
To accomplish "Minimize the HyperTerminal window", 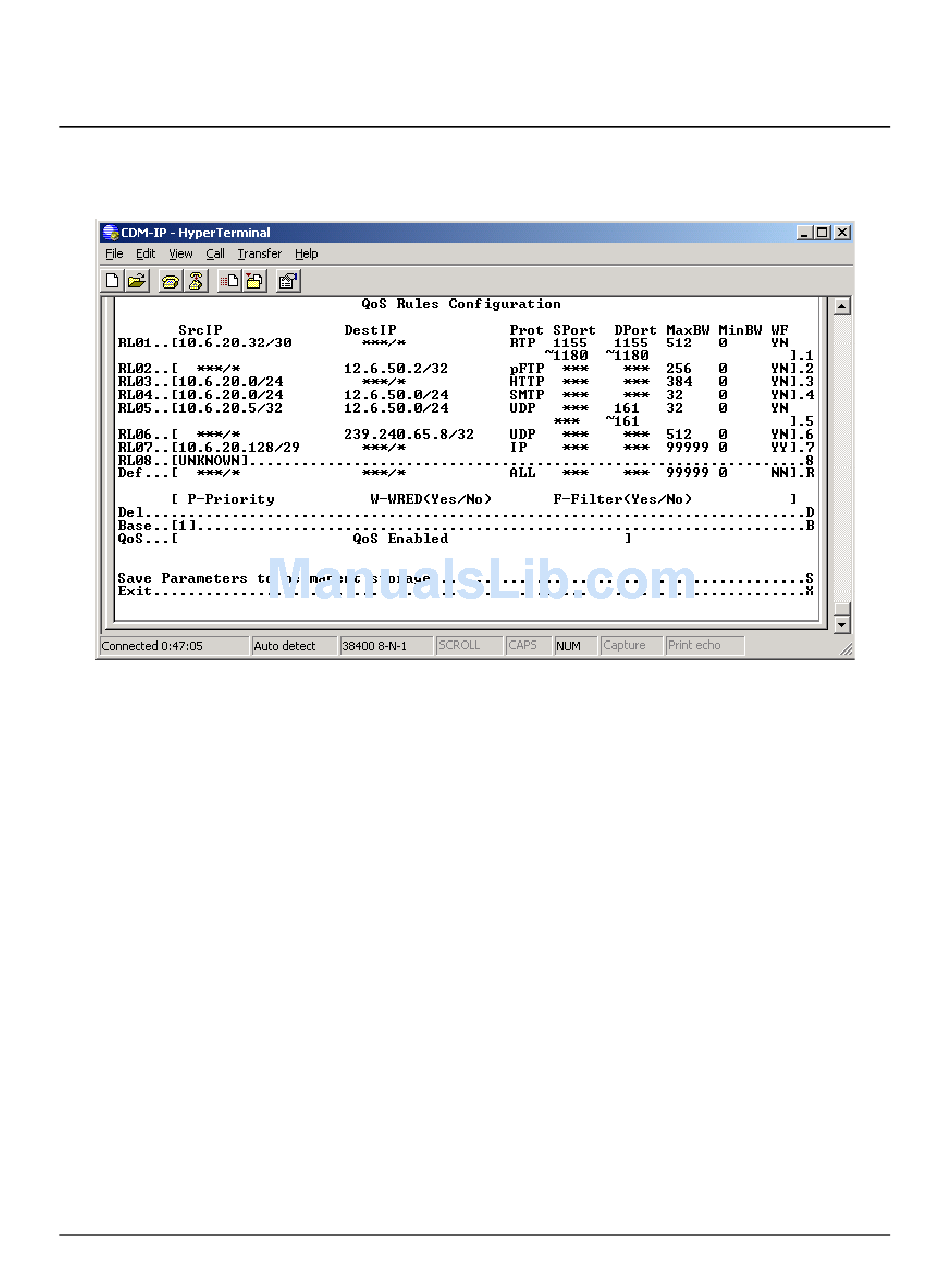I will (805, 232).
